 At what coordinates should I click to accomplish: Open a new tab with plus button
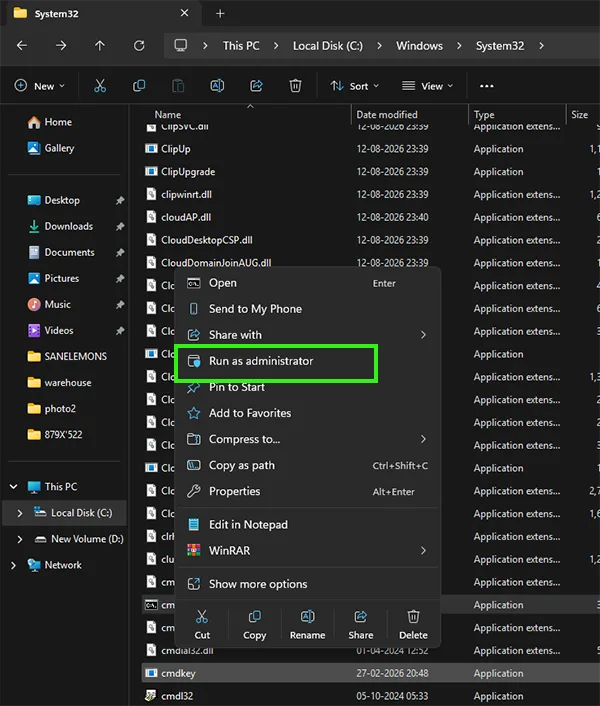pos(220,14)
